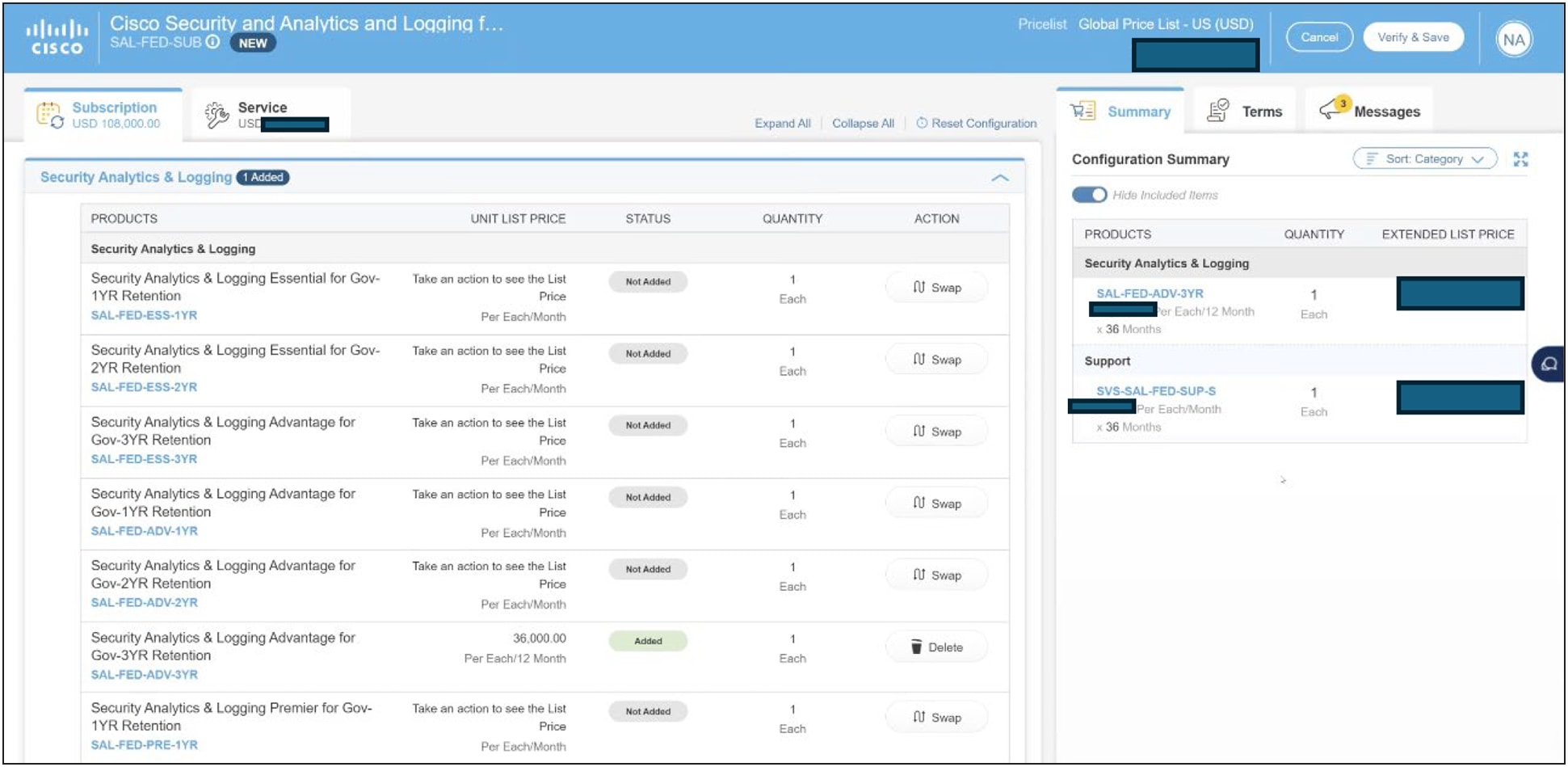Click the Configuration Summary heading

1150,159
